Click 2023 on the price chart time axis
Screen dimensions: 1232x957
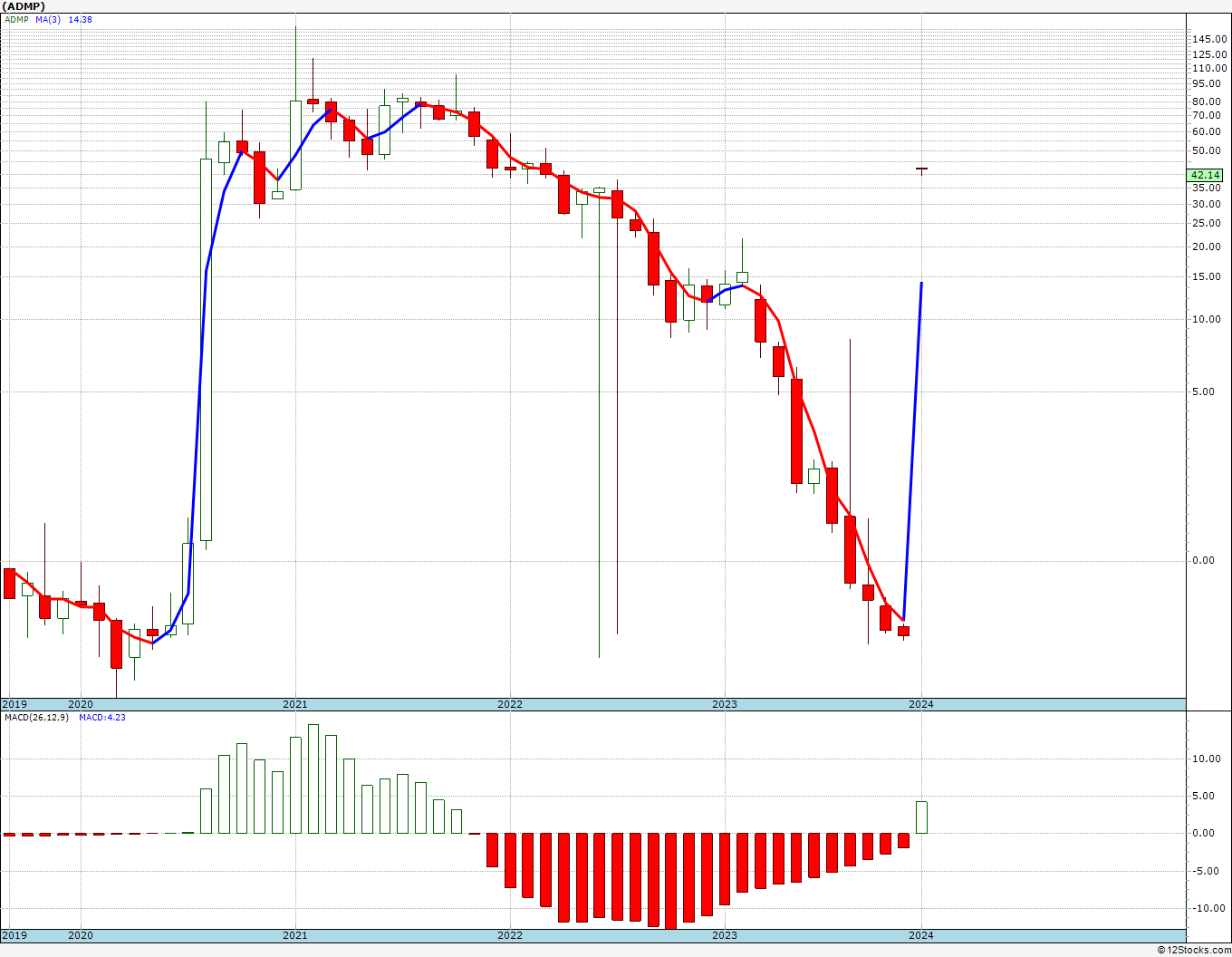click(725, 704)
